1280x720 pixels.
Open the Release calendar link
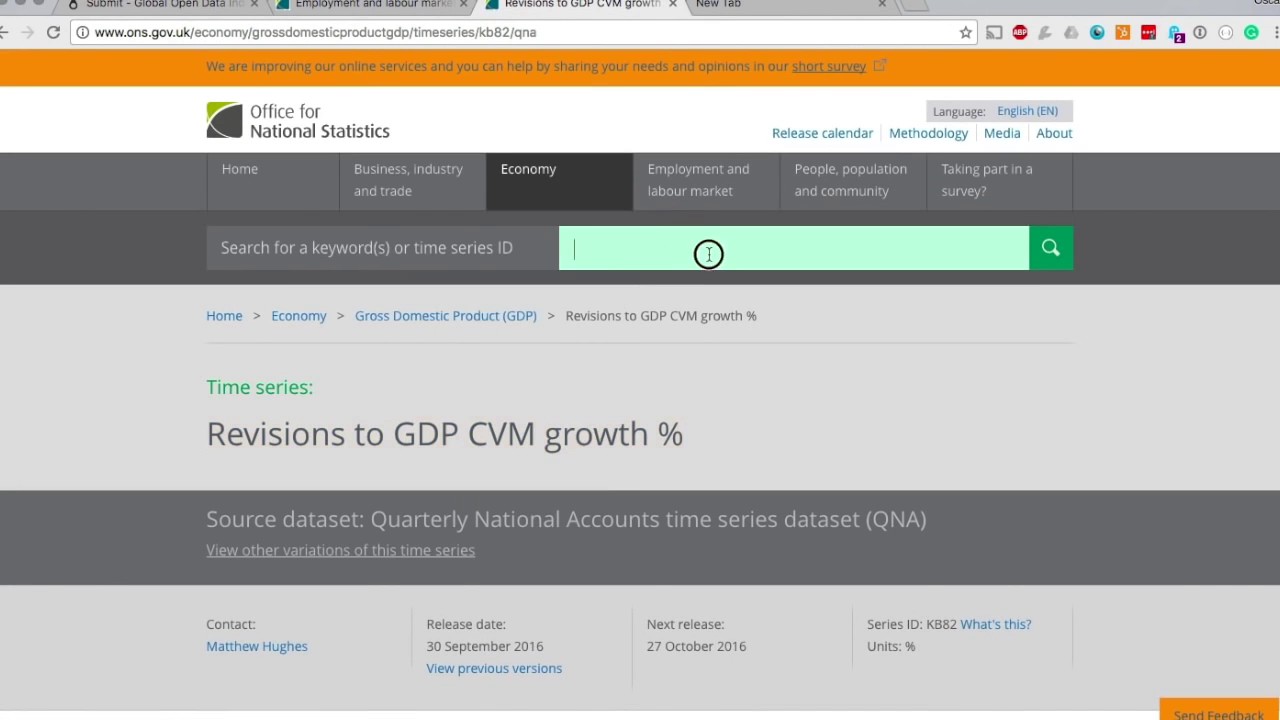pos(822,133)
